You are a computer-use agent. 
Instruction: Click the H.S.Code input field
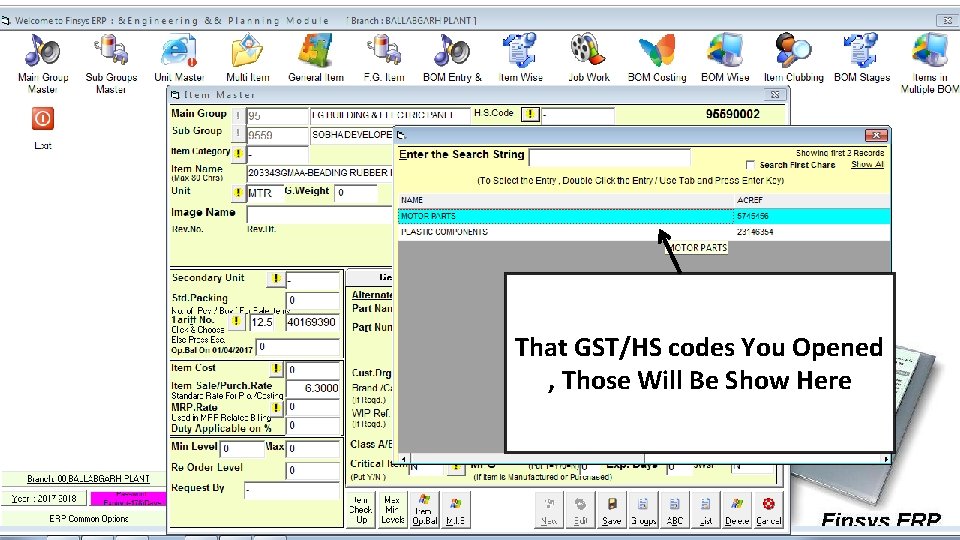click(577, 115)
